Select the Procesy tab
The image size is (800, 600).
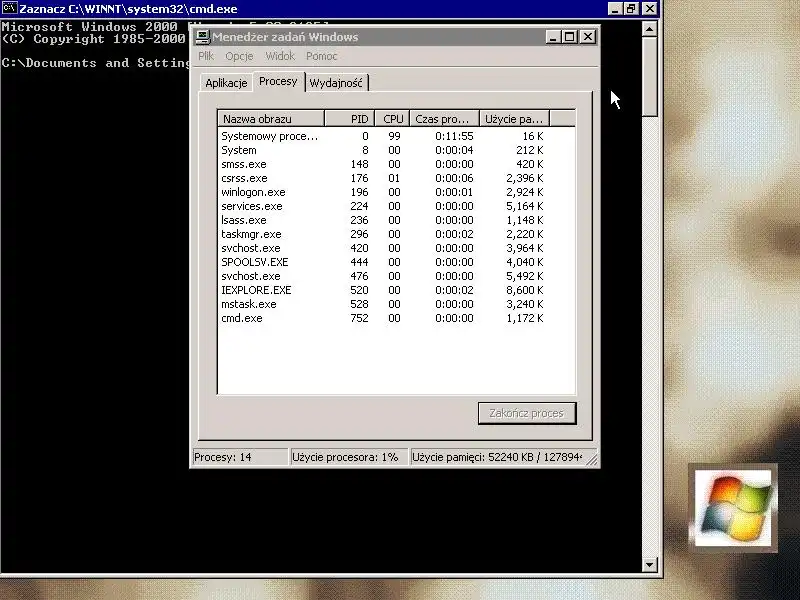(x=278, y=81)
